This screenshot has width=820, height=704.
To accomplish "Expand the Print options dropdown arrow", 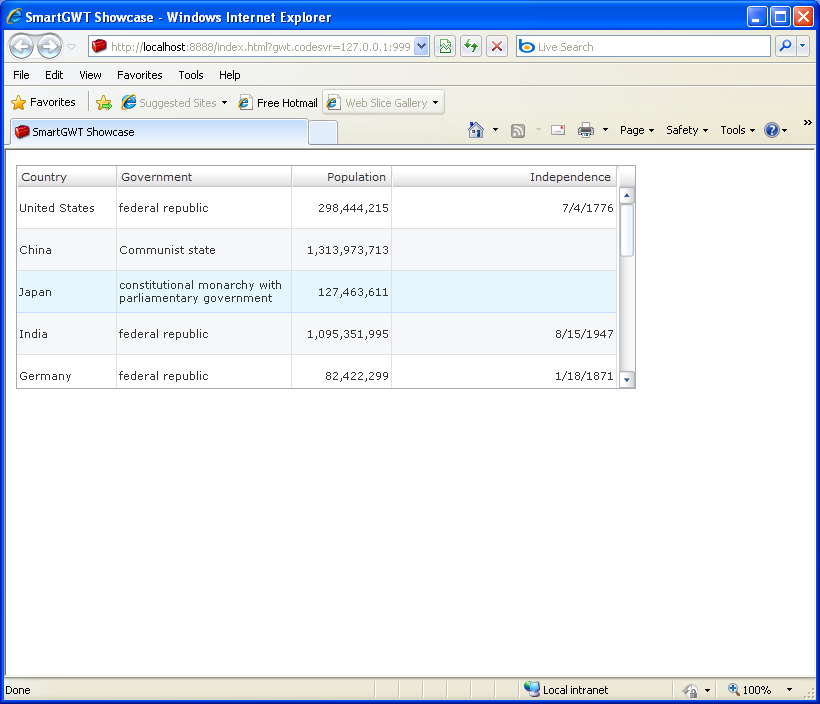I will click(605, 130).
